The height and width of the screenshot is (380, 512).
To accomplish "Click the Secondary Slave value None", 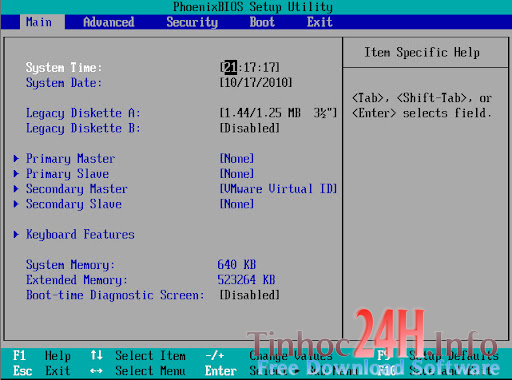I will (x=237, y=204).
